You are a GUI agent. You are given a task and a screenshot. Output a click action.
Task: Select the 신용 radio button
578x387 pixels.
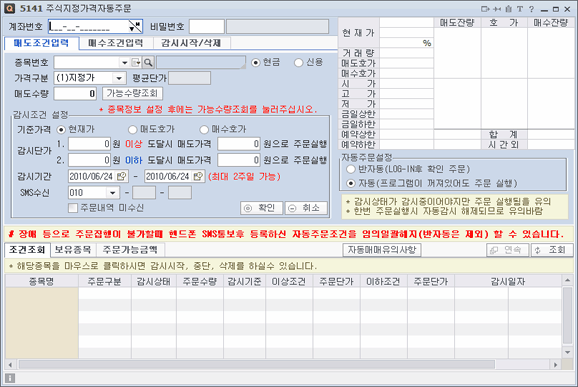(299, 63)
